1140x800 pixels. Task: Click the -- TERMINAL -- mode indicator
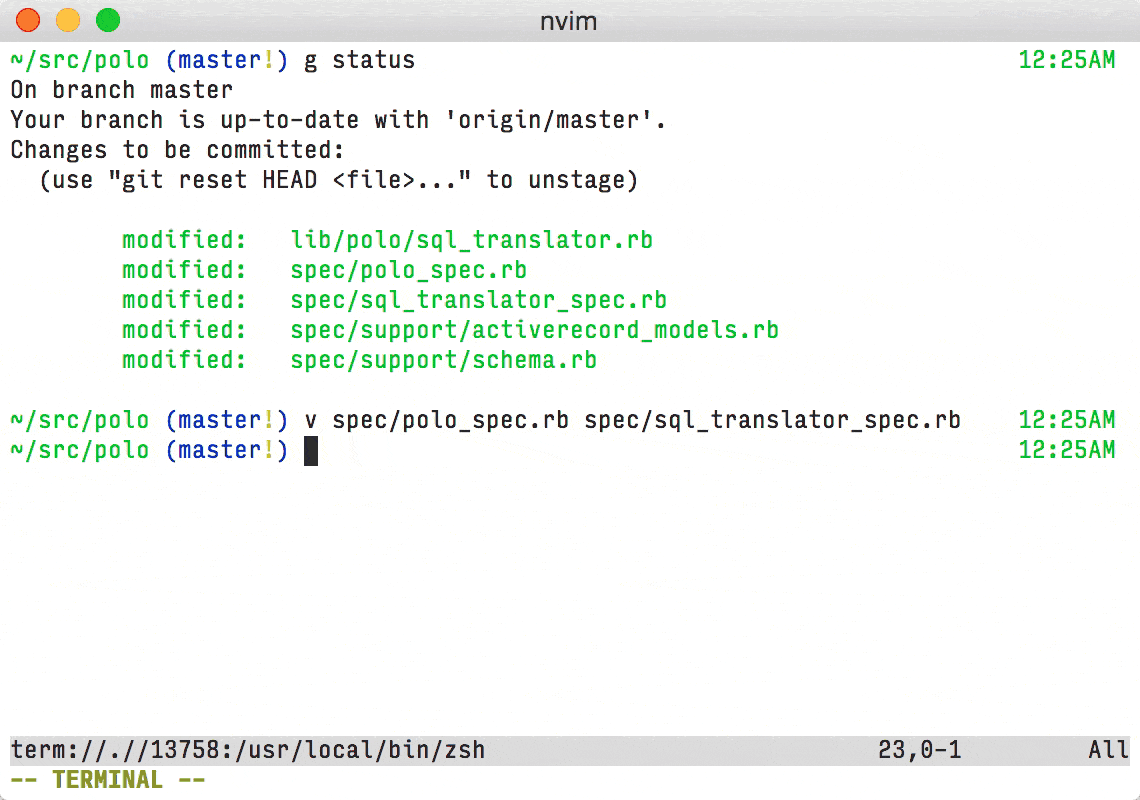[x=108, y=780]
